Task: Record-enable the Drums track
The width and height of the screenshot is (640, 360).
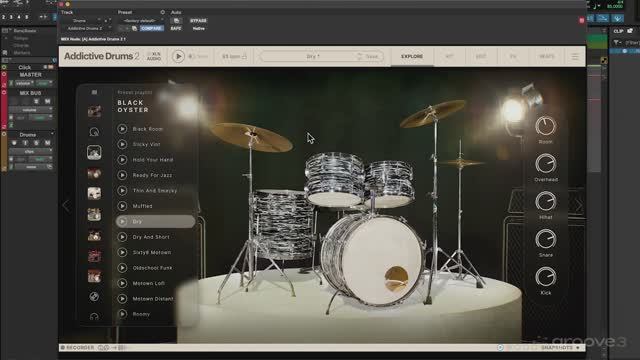Action: 14,143
